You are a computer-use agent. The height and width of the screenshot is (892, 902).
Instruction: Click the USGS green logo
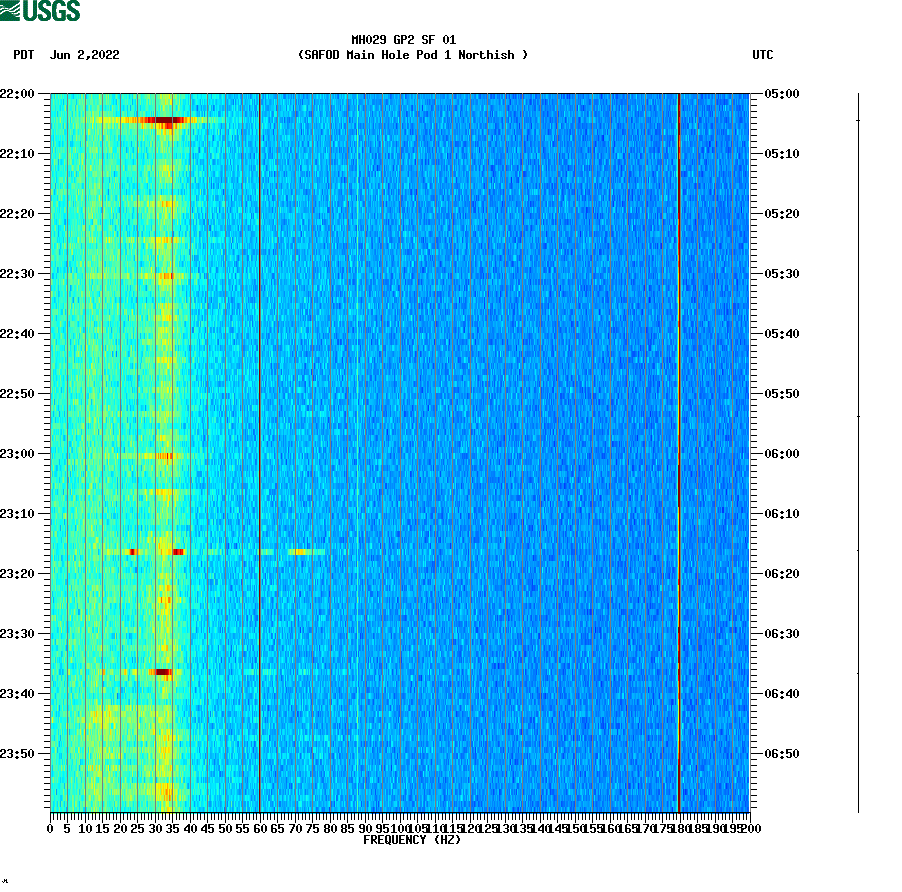coord(40,10)
